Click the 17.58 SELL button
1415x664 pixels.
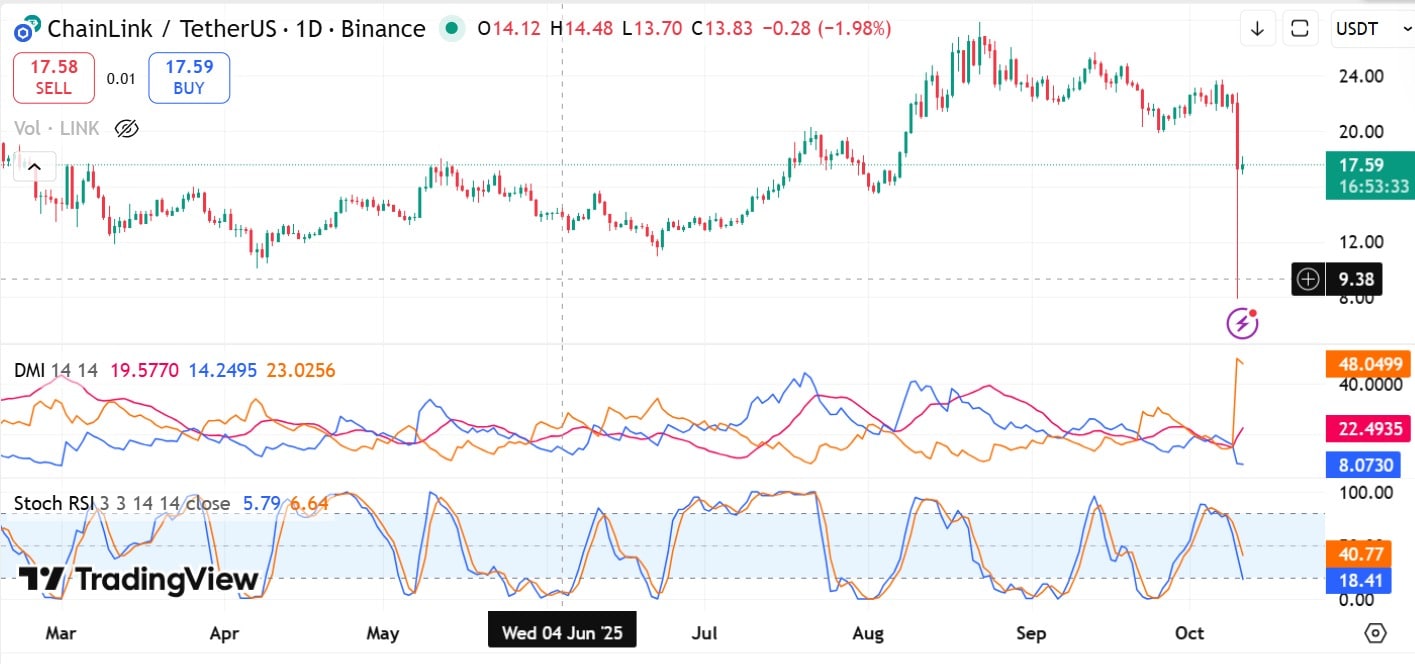tap(53, 77)
